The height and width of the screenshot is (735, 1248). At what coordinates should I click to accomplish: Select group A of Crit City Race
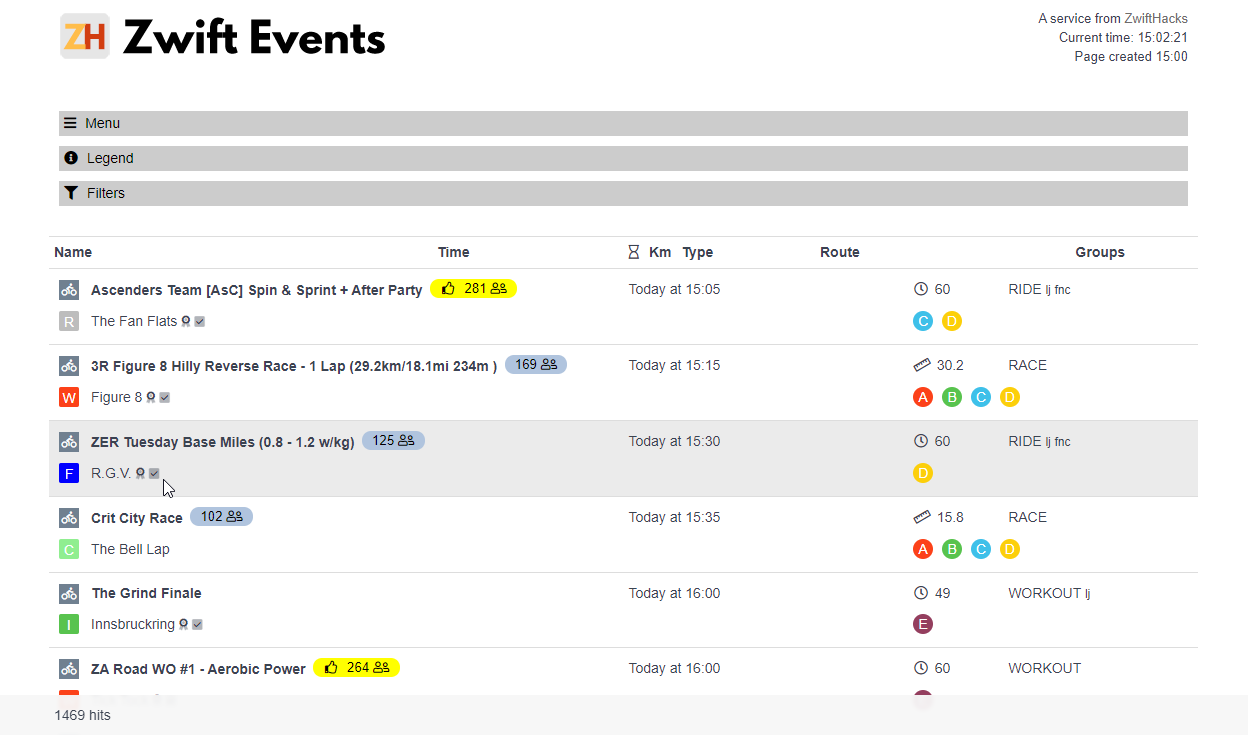coord(923,549)
